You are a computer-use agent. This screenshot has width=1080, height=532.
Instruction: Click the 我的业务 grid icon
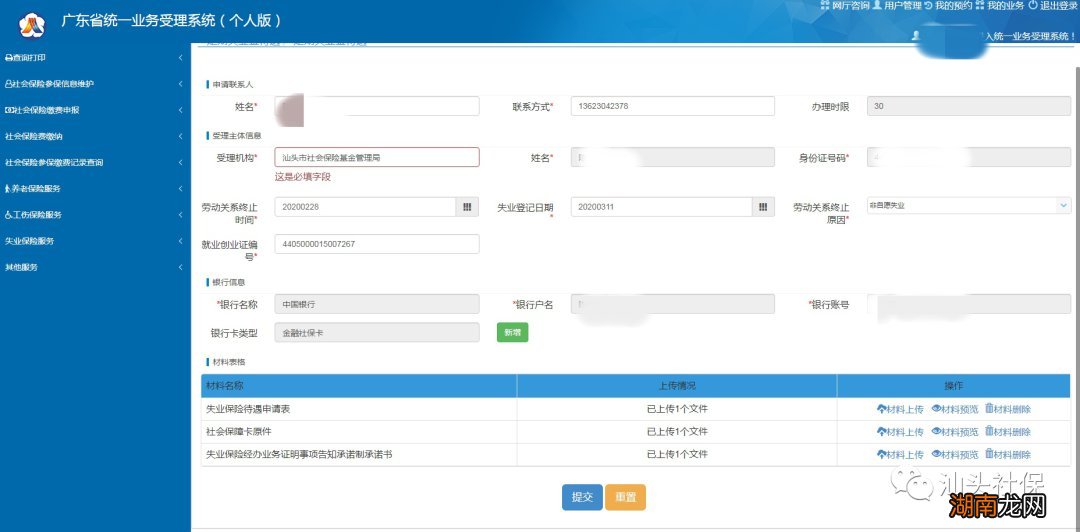[979, 5]
